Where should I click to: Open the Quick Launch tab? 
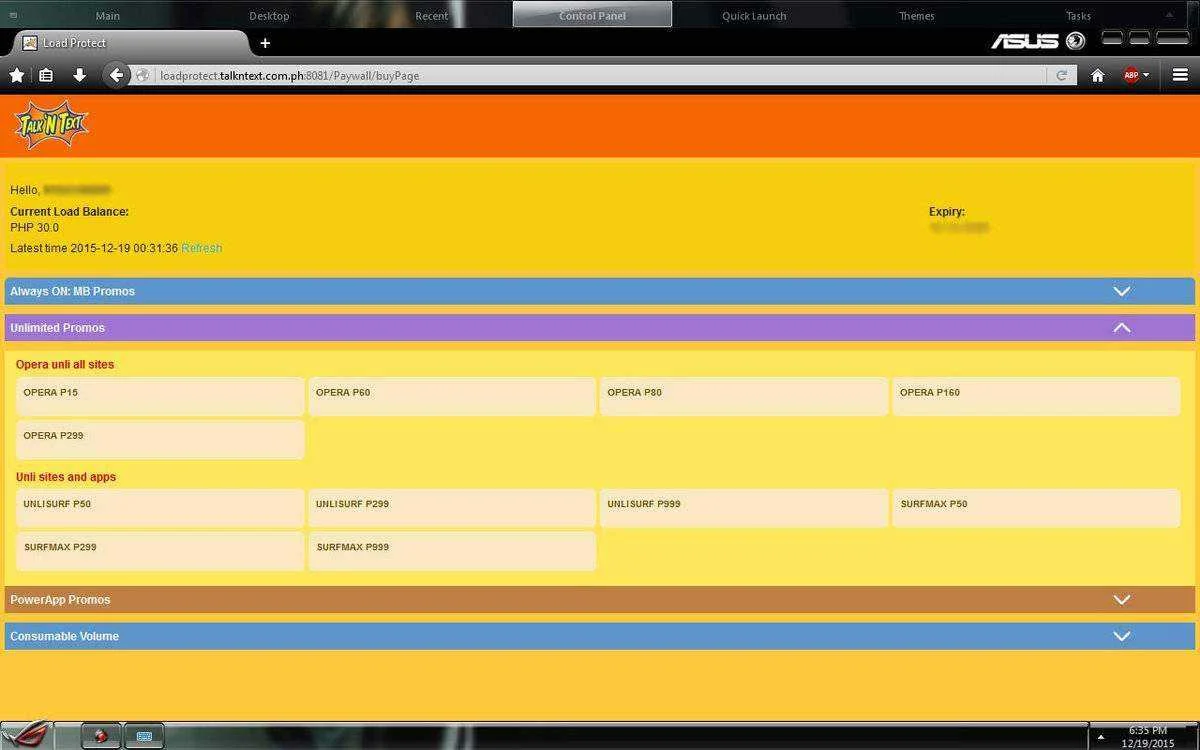[x=754, y=15]
